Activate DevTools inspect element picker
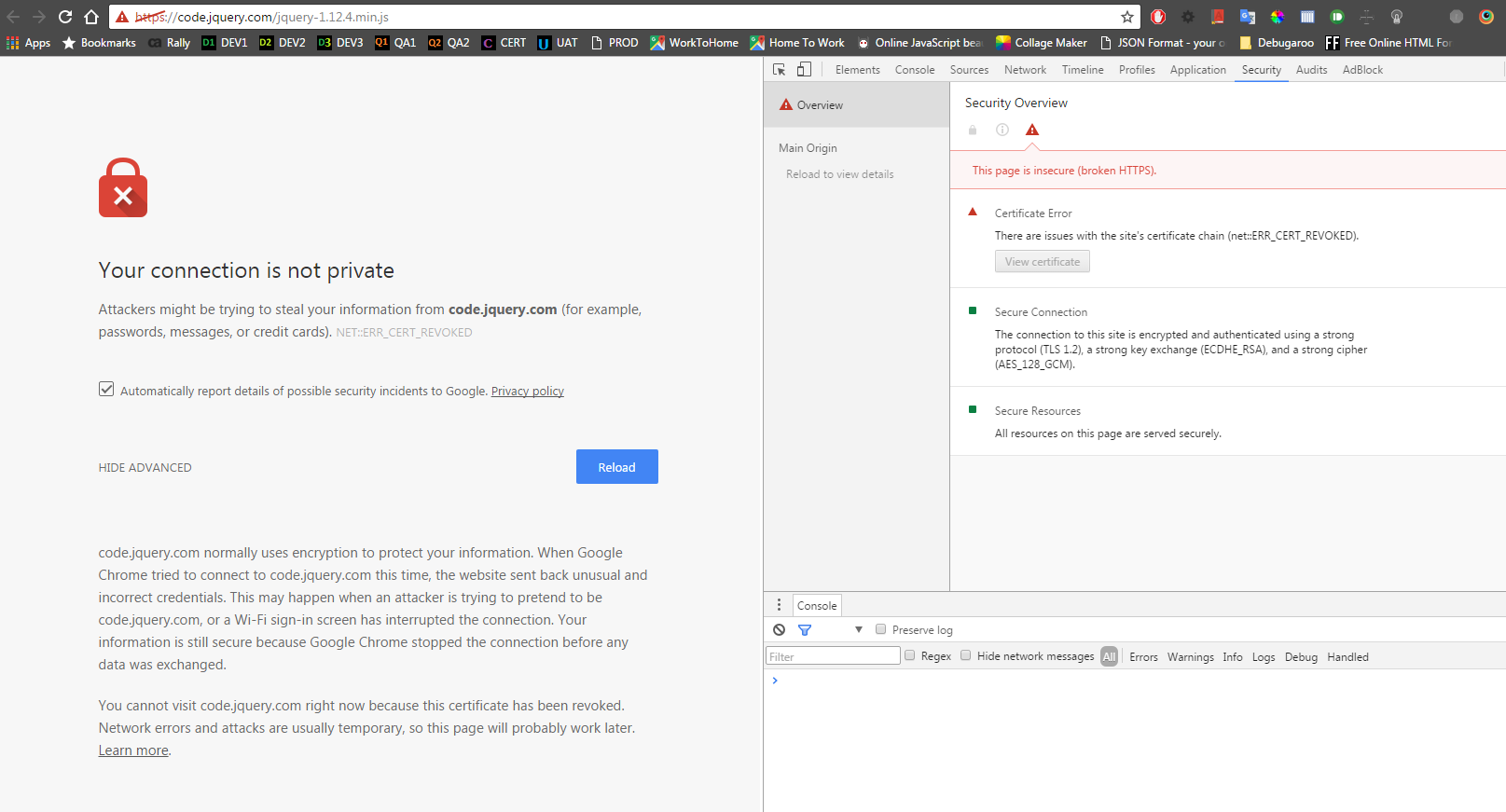 (x=780, y=69)
